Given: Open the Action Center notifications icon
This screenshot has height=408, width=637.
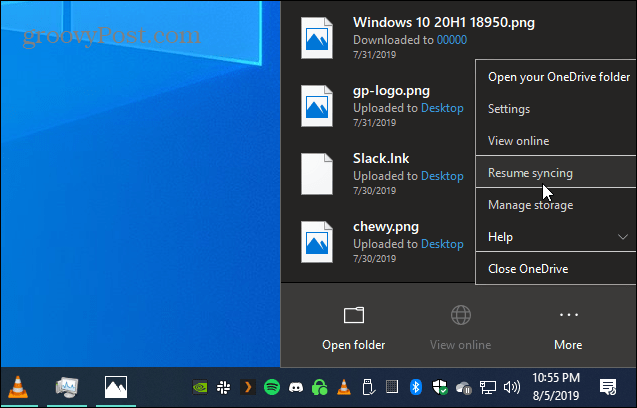Looking at the screenshot, I should [608, 387].
